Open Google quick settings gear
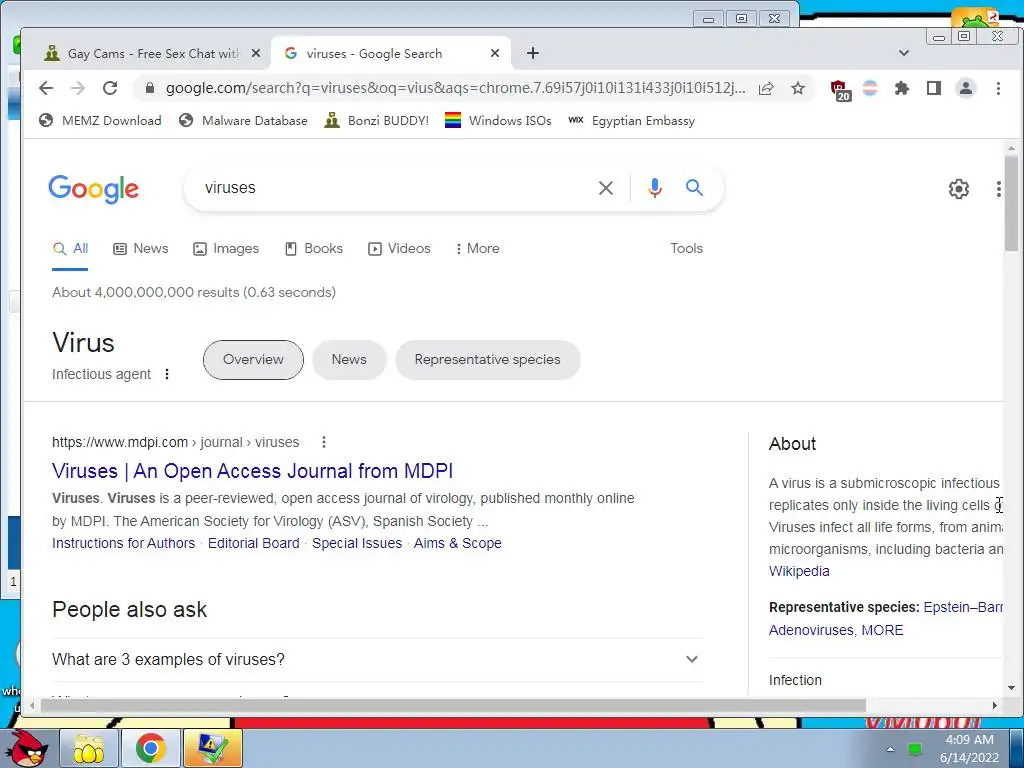 959,189
